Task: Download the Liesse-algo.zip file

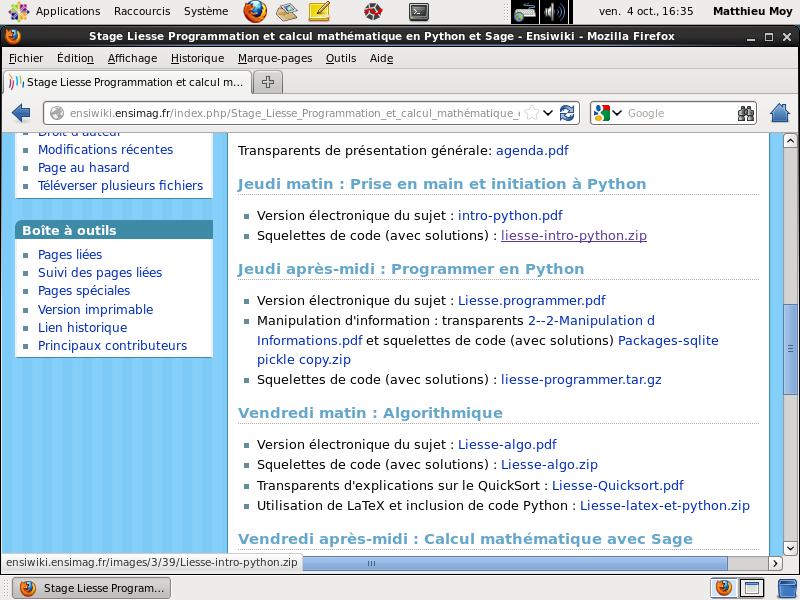Action: click(549, 464)
